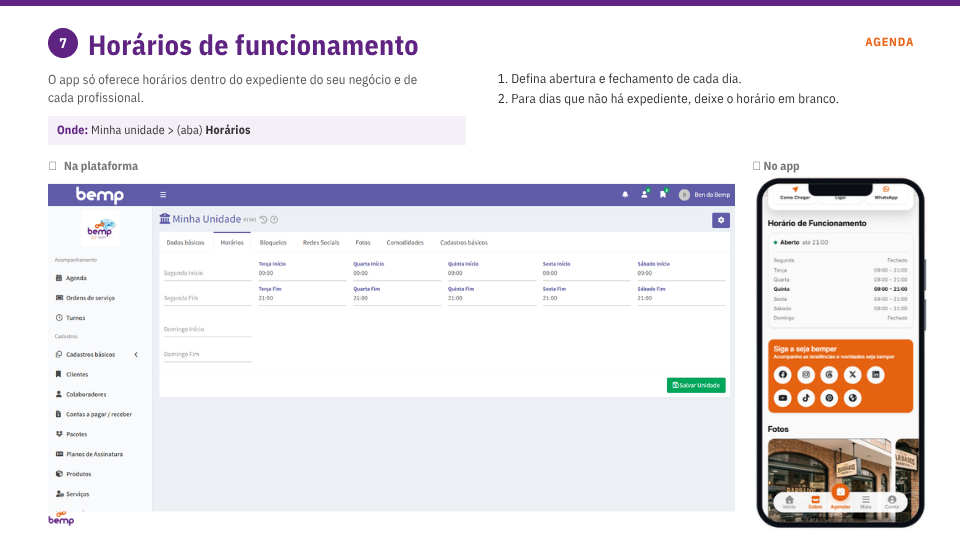Toggle the hamburger menu in bemp header

point(163,195)
